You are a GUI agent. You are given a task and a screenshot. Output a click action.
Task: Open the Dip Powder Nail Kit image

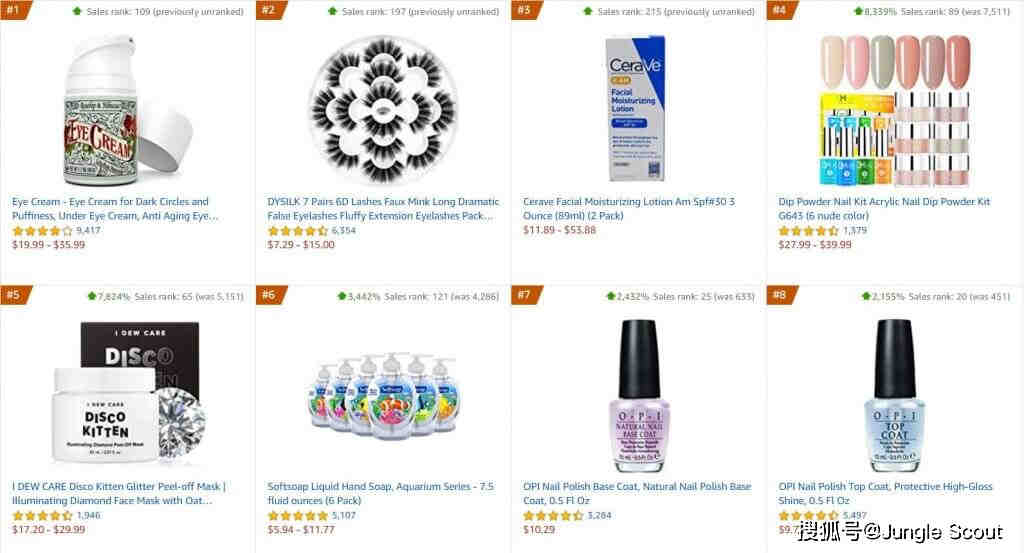click(x=894, y=110)
